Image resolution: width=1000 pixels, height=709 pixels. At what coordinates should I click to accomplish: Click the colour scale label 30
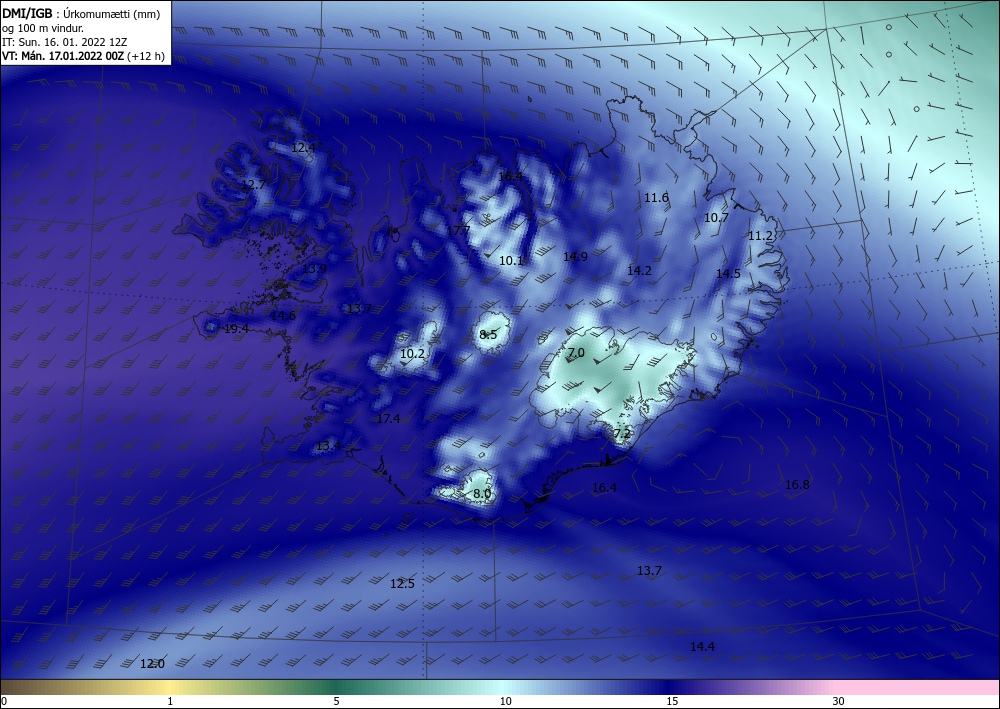click(838, 701)
